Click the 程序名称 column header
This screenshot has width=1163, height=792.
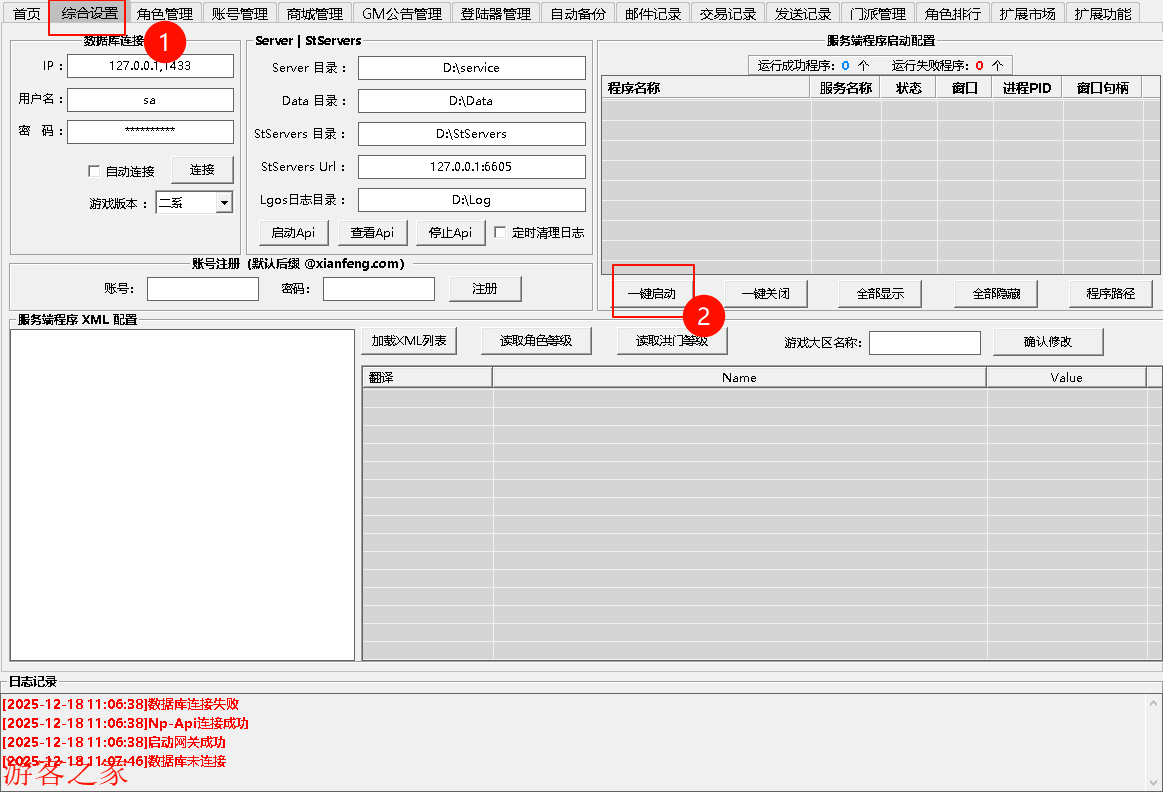[x=705, y=88]
